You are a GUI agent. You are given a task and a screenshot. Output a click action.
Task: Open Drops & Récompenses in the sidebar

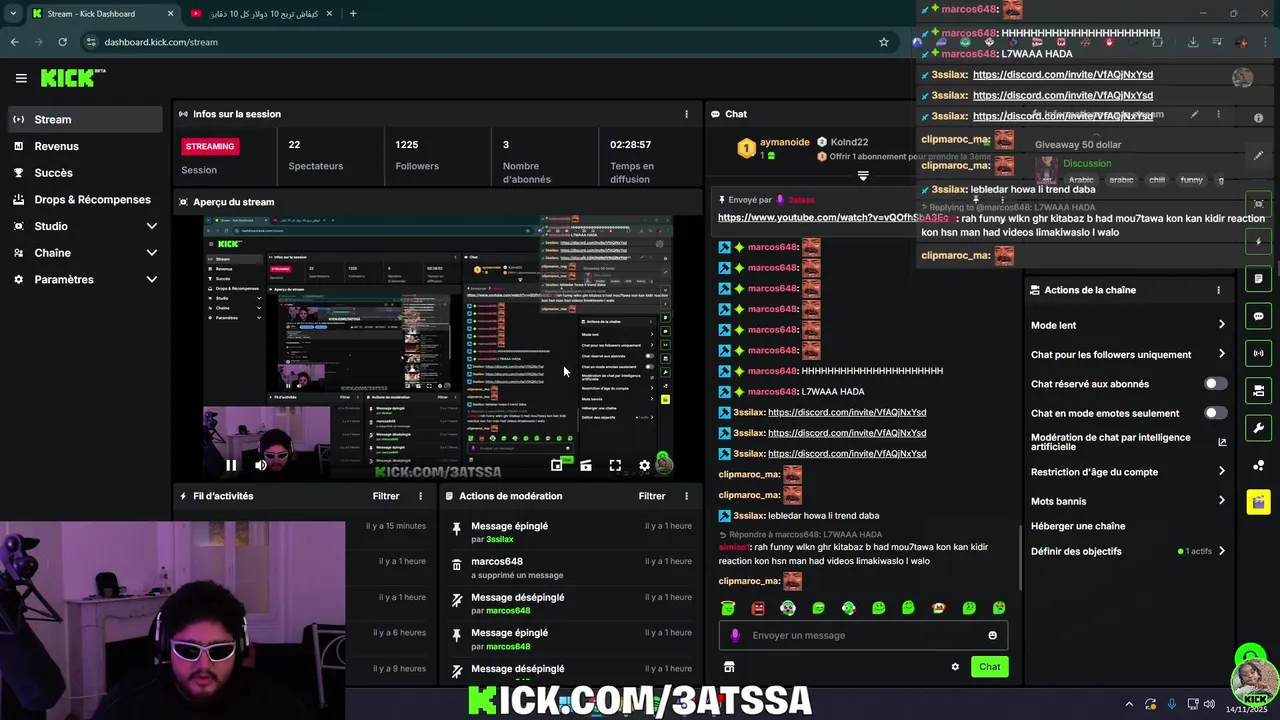coord(85,200)
